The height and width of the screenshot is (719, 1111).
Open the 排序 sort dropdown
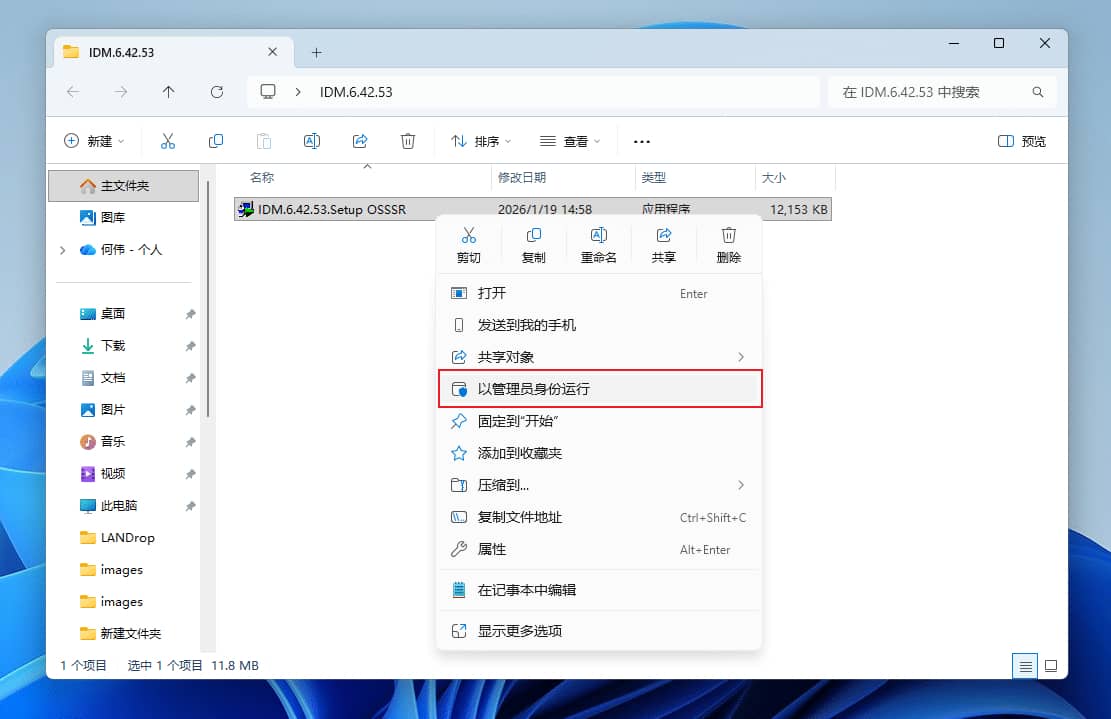(x=480, y=141)
